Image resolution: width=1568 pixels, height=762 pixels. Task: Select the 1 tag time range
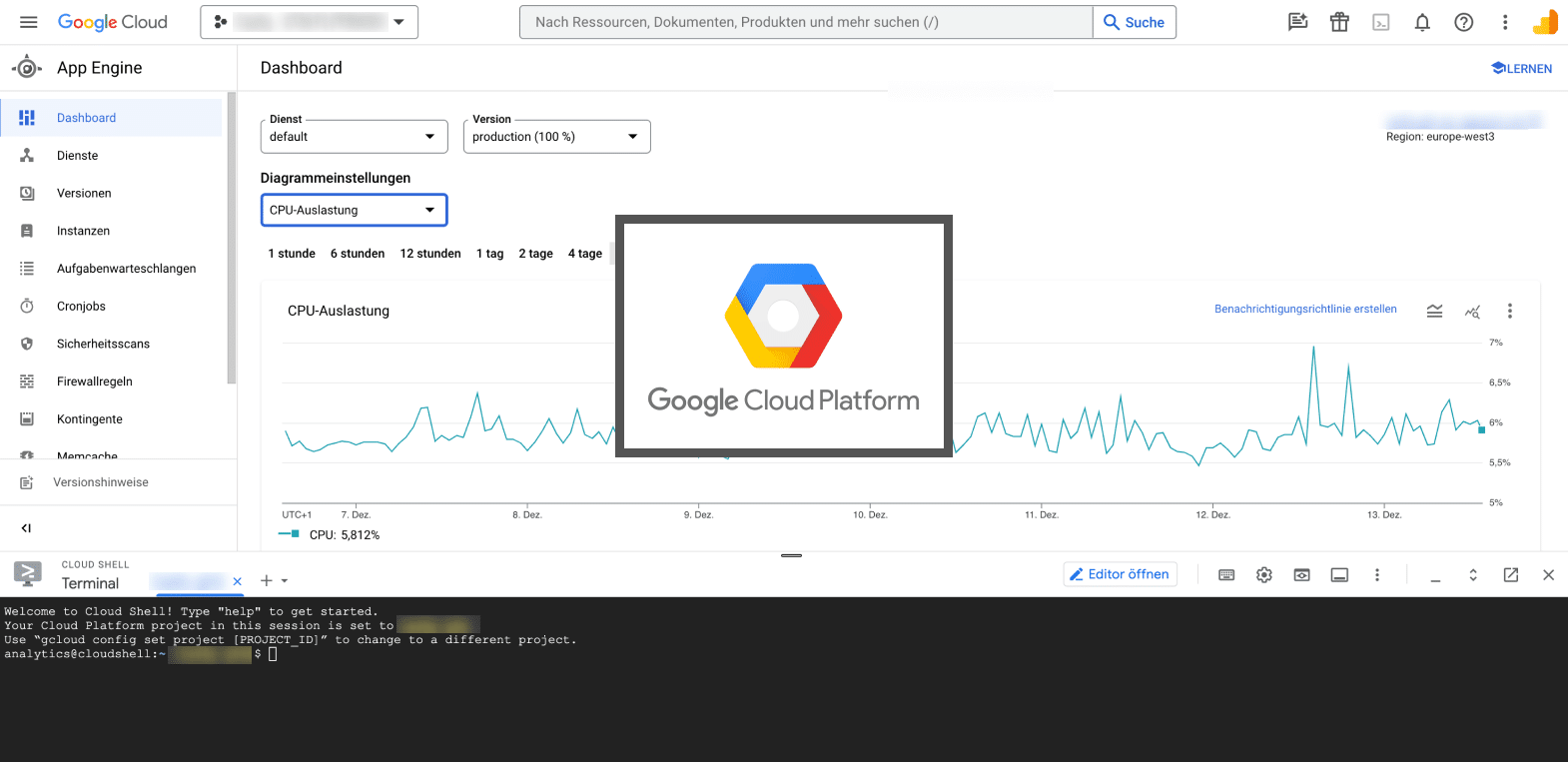[x=489, y=254]
